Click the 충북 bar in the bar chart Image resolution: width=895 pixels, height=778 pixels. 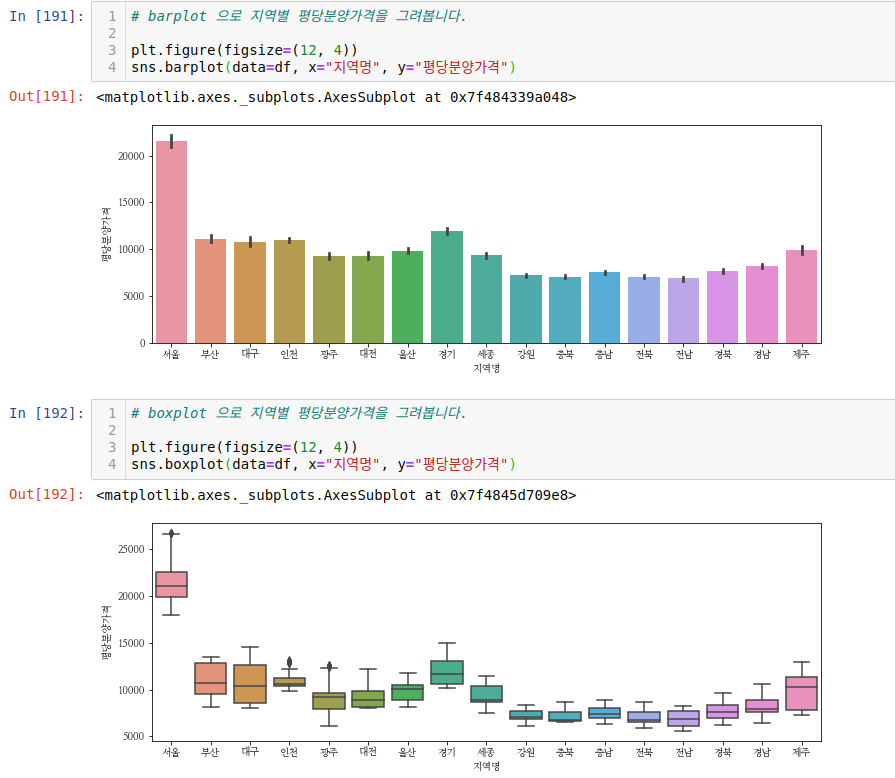click(565, 310)
